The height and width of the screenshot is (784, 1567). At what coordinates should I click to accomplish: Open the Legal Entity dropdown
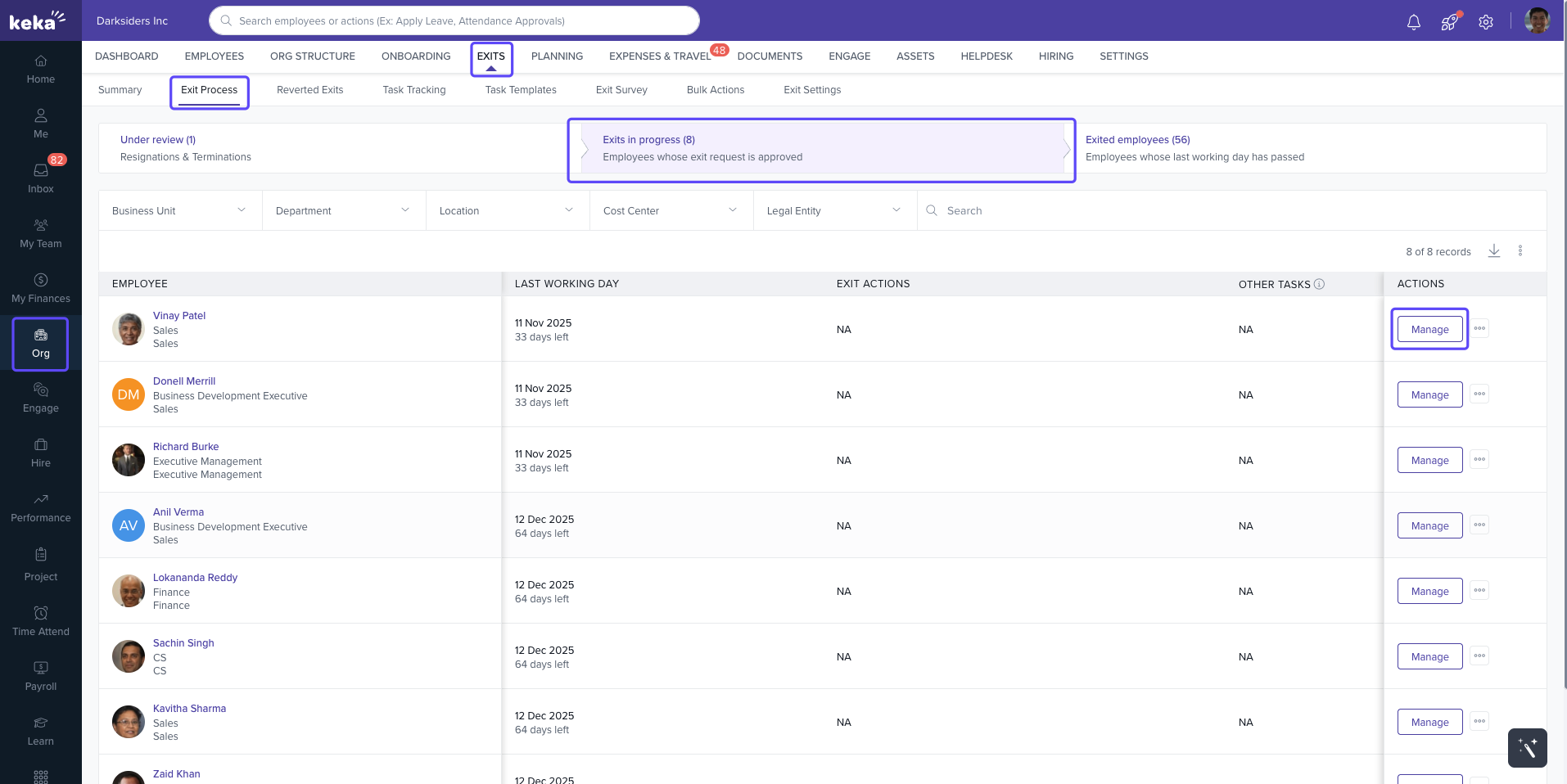(834, 211)
